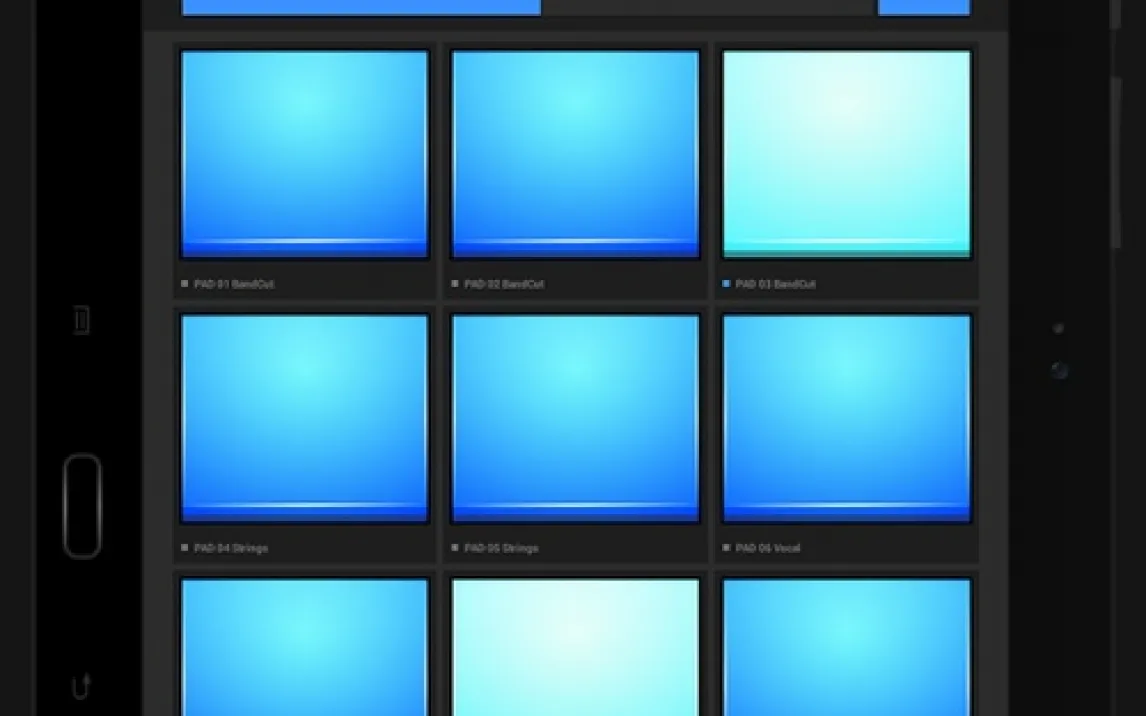Toggle the indicator square beside PAD 01 BandCut
1146x716 pixels.
click(x=184, y=284)
